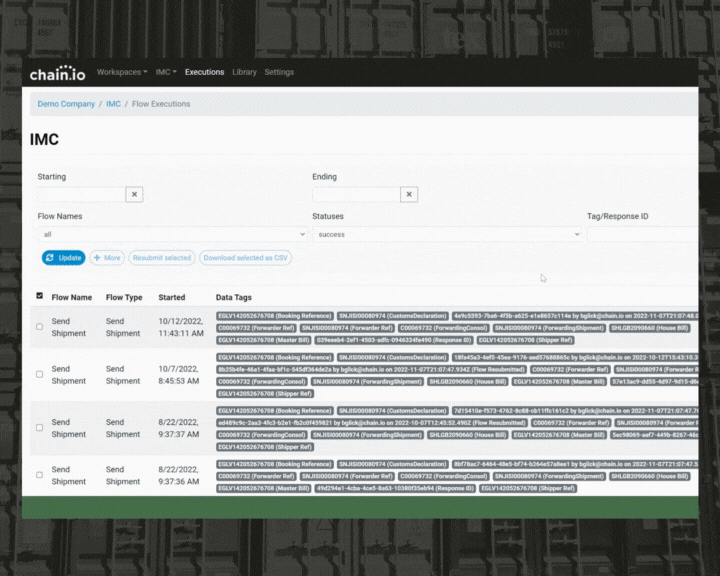Click the 10/7/2022, 8:45:53 AM timestamp

pyautogui.click(x=179, y=375)
